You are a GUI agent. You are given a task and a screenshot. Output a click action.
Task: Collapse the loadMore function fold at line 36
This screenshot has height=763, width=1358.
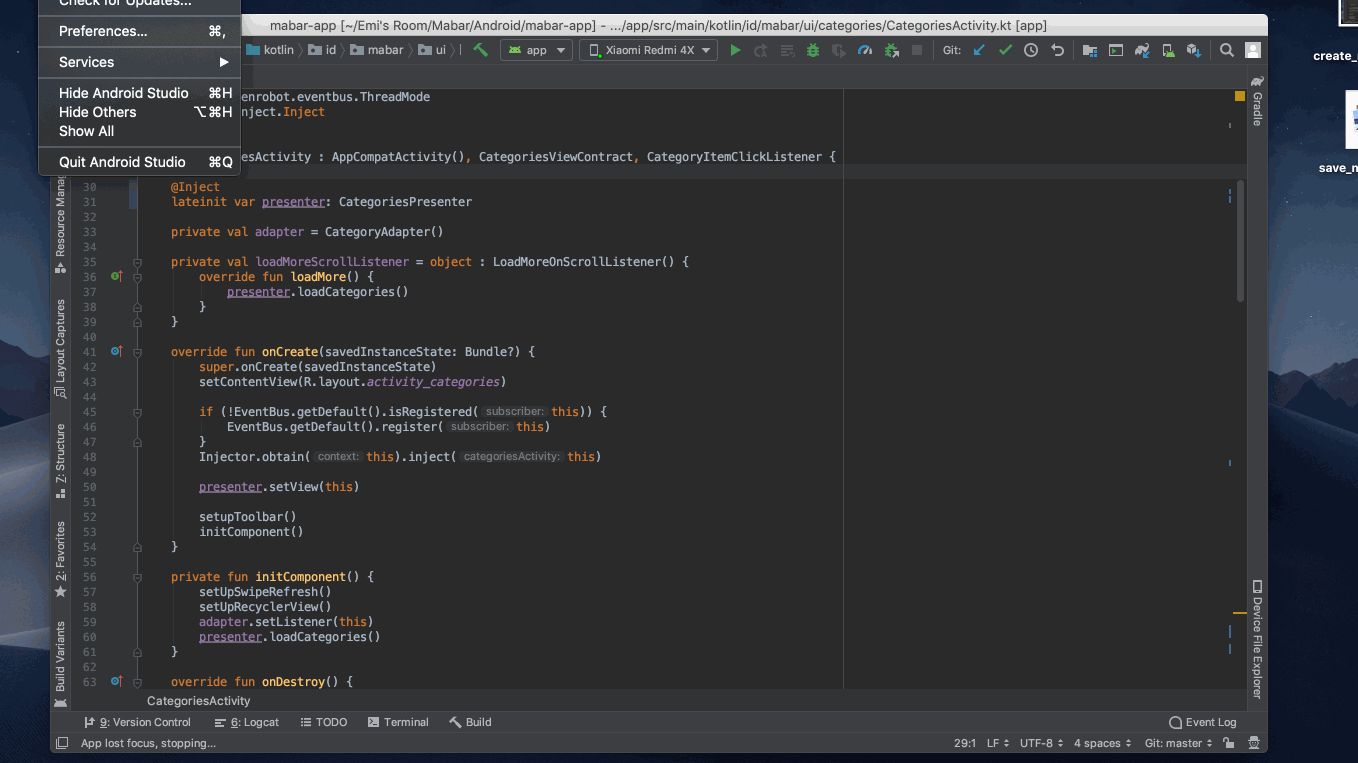(138, 277)
